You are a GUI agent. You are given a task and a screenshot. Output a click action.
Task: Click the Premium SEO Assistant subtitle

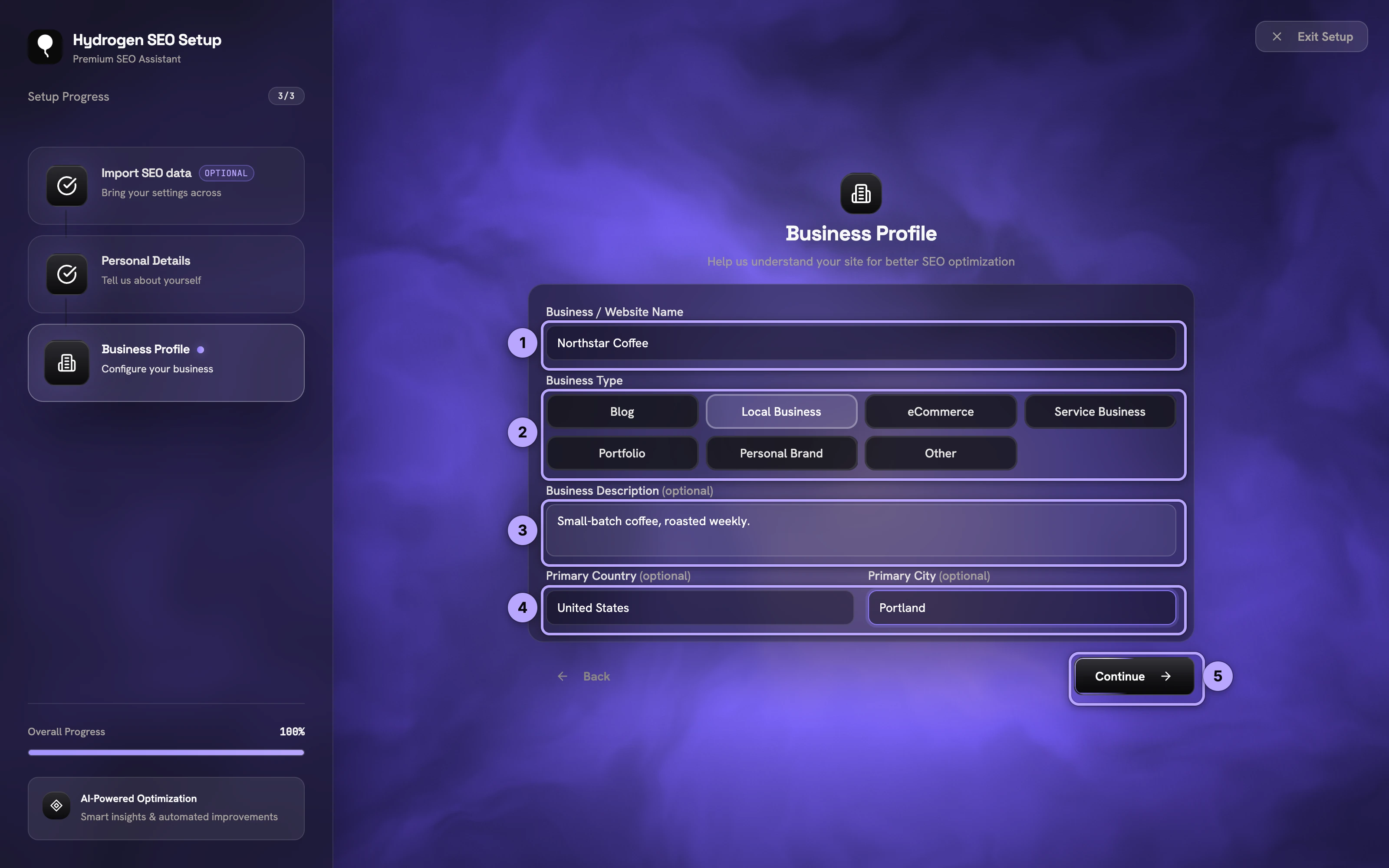[x=127, y=59]
